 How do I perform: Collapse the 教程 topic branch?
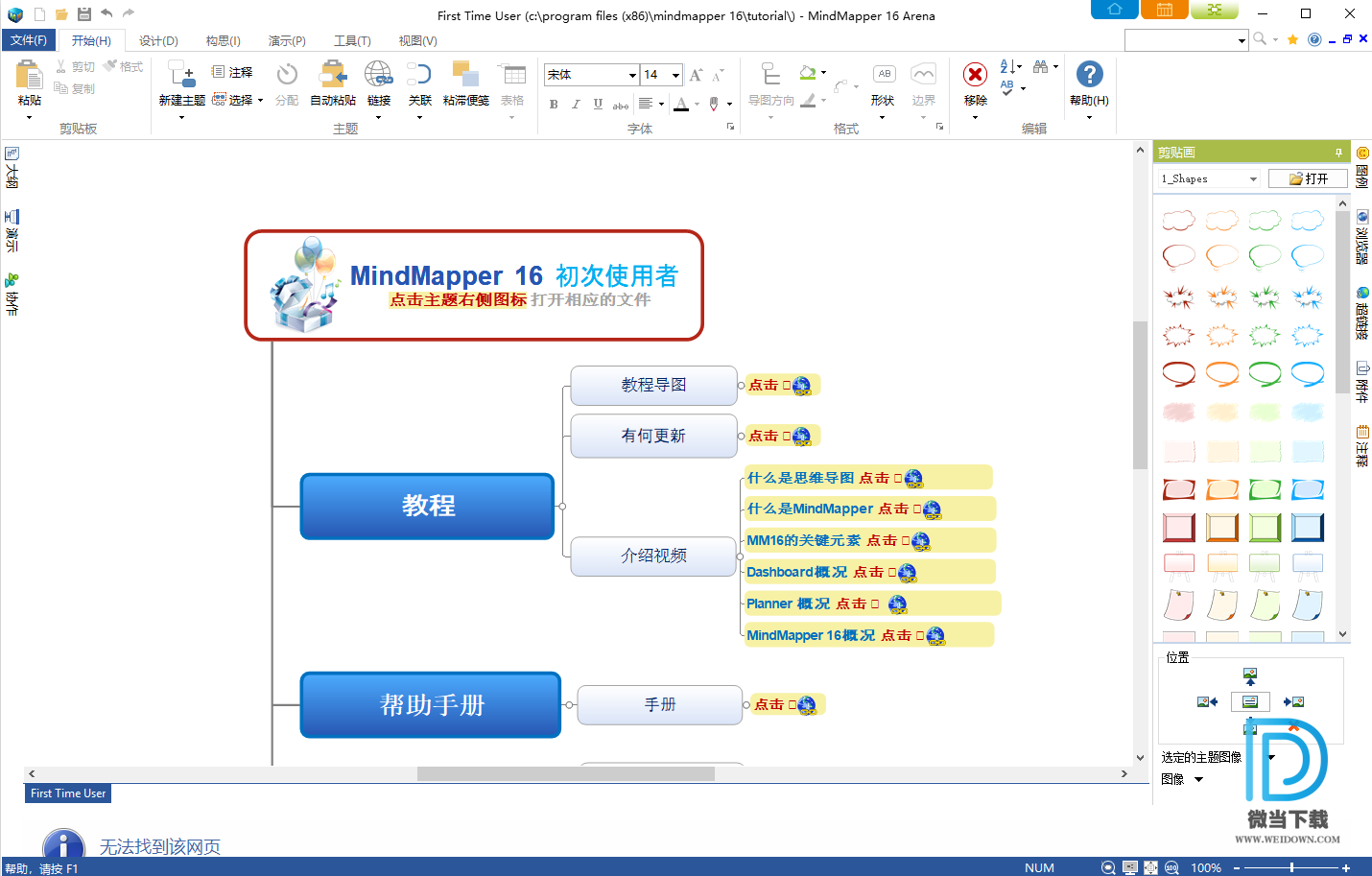(562, 506)
